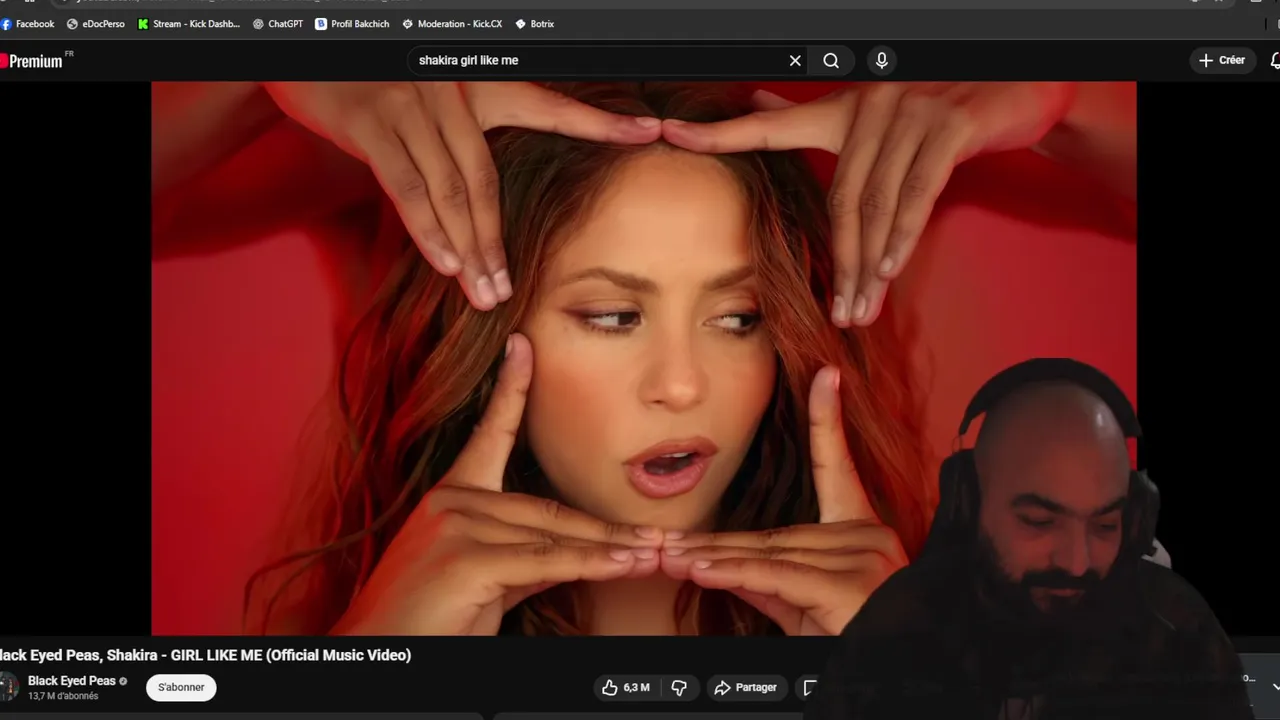Open the ChatGPT bookmark

[278, 24]
